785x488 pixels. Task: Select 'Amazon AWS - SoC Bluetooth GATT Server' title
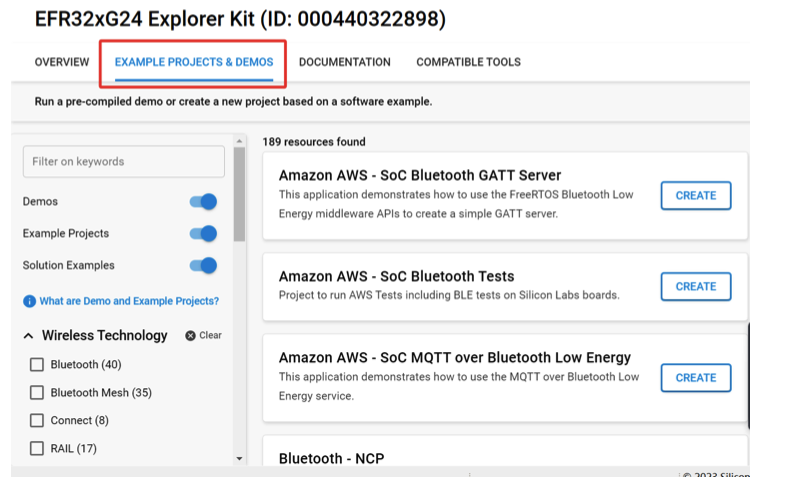tap(420, 175)
